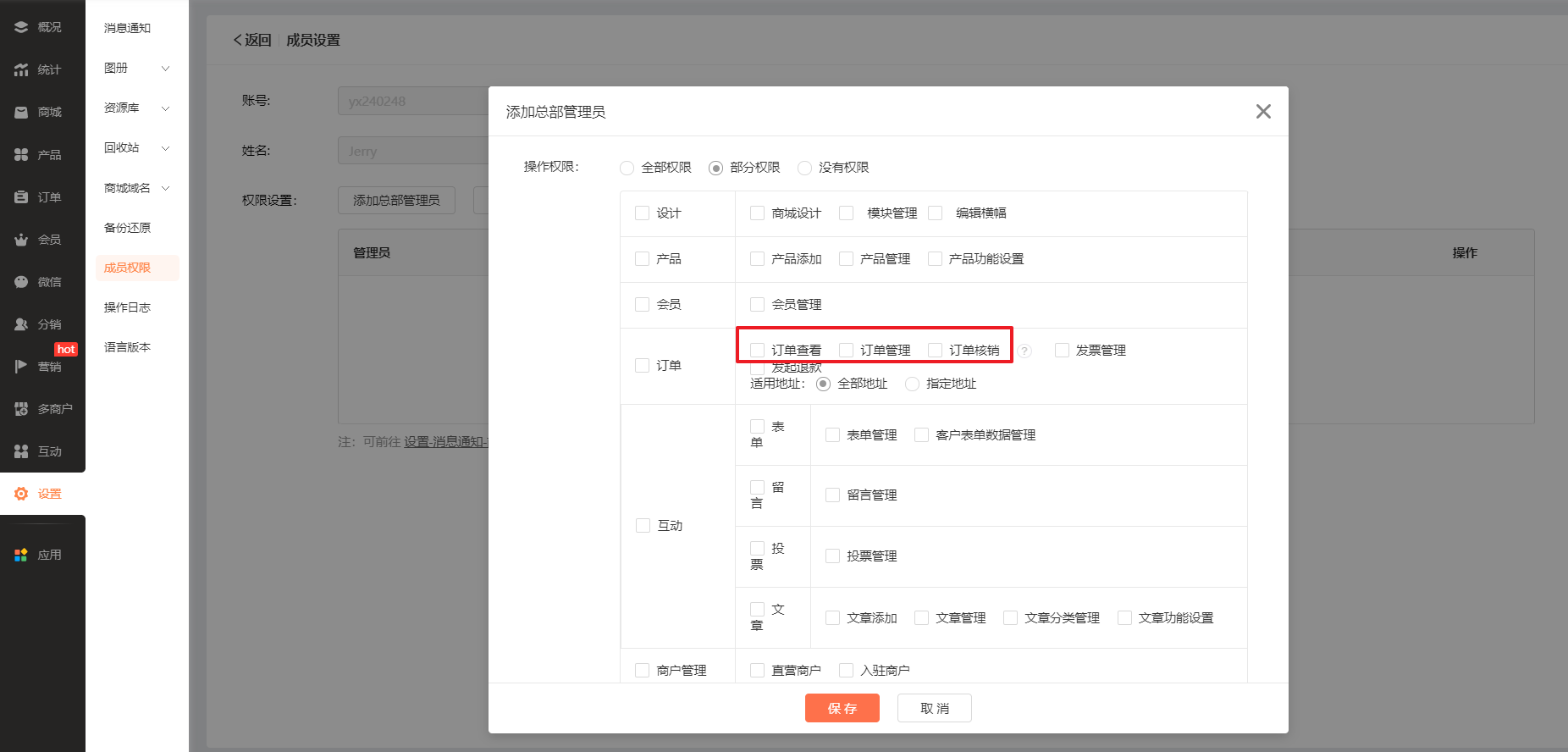This screenshot has width=1568, height=752.
Task: Click the 姓名 input field showing Jerry
Action: pos(413,151)
